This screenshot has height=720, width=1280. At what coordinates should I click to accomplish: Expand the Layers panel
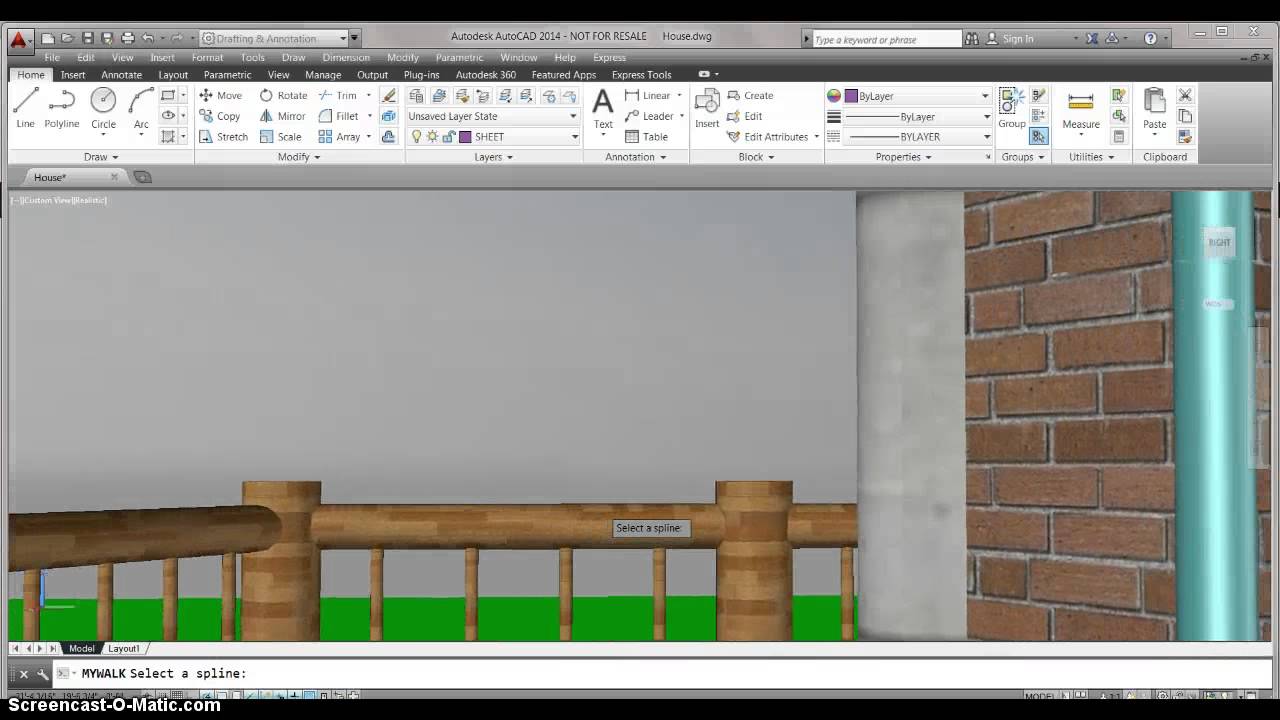tap(493, 157)
